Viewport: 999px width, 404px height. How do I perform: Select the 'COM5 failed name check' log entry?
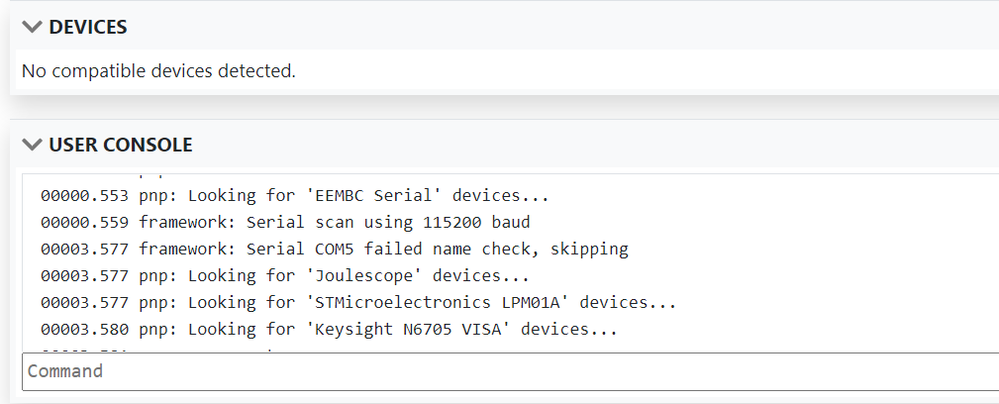click(x=334, y=249)
